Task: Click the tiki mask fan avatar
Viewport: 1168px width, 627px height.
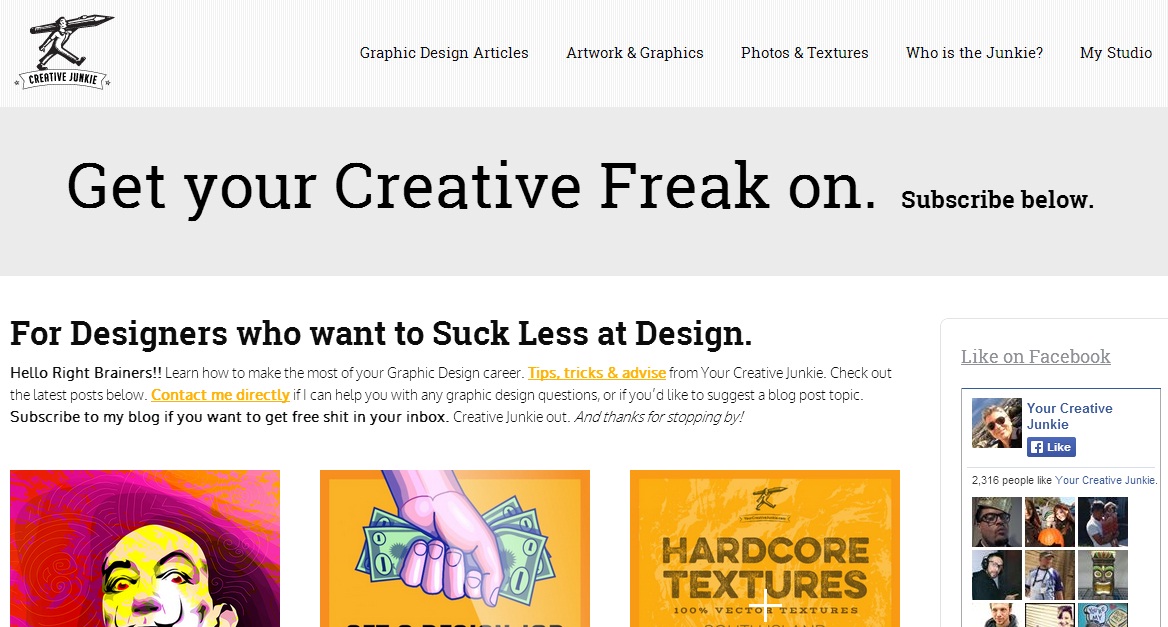Action: [1102, 575]
